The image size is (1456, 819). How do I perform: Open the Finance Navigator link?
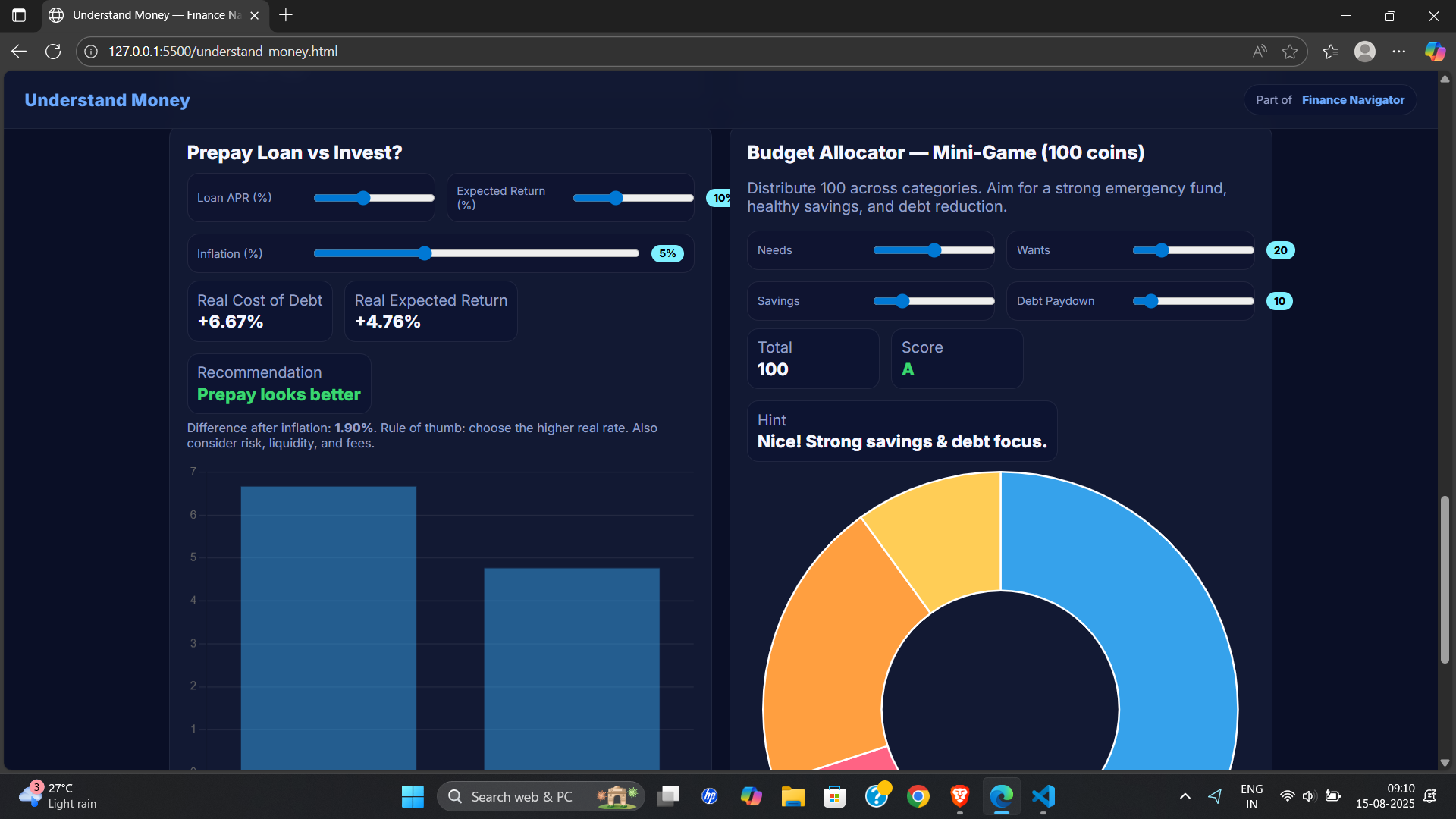(x=1353, y=100)
